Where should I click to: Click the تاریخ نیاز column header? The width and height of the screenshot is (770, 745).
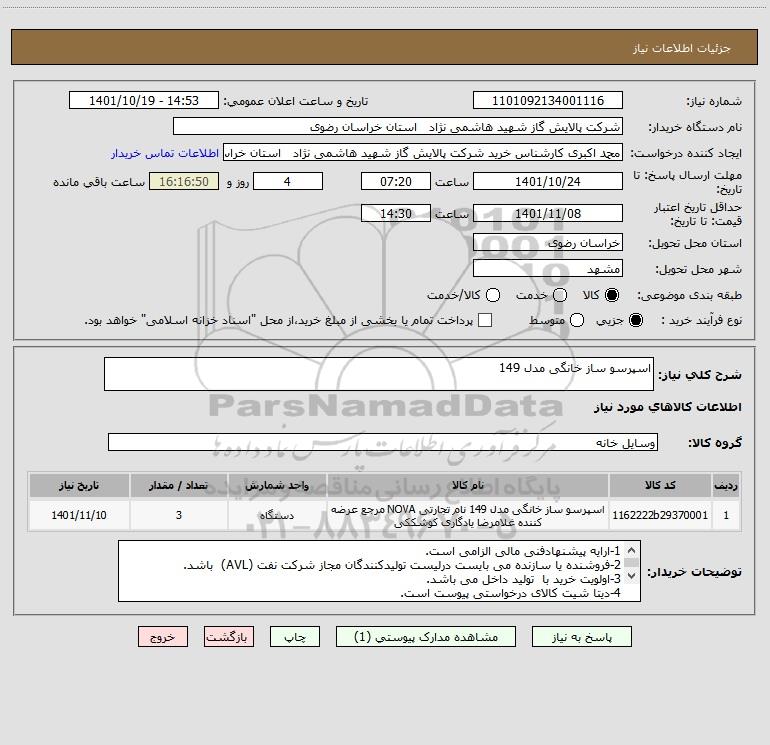pyautogui.click(x=79, y=485)
